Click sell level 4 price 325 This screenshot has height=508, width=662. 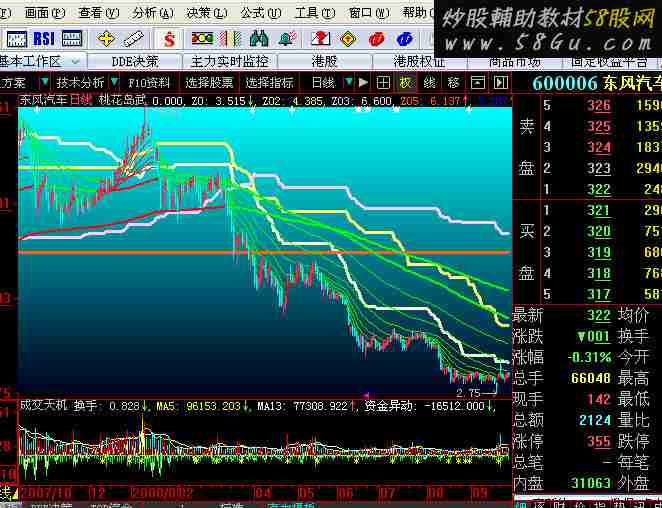coord(599,126)
